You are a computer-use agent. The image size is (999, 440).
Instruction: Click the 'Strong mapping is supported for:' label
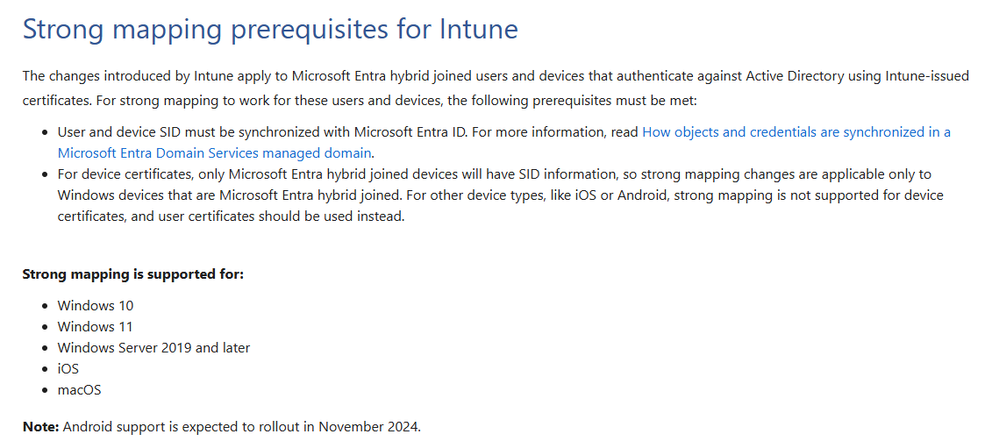click(134, 274)
